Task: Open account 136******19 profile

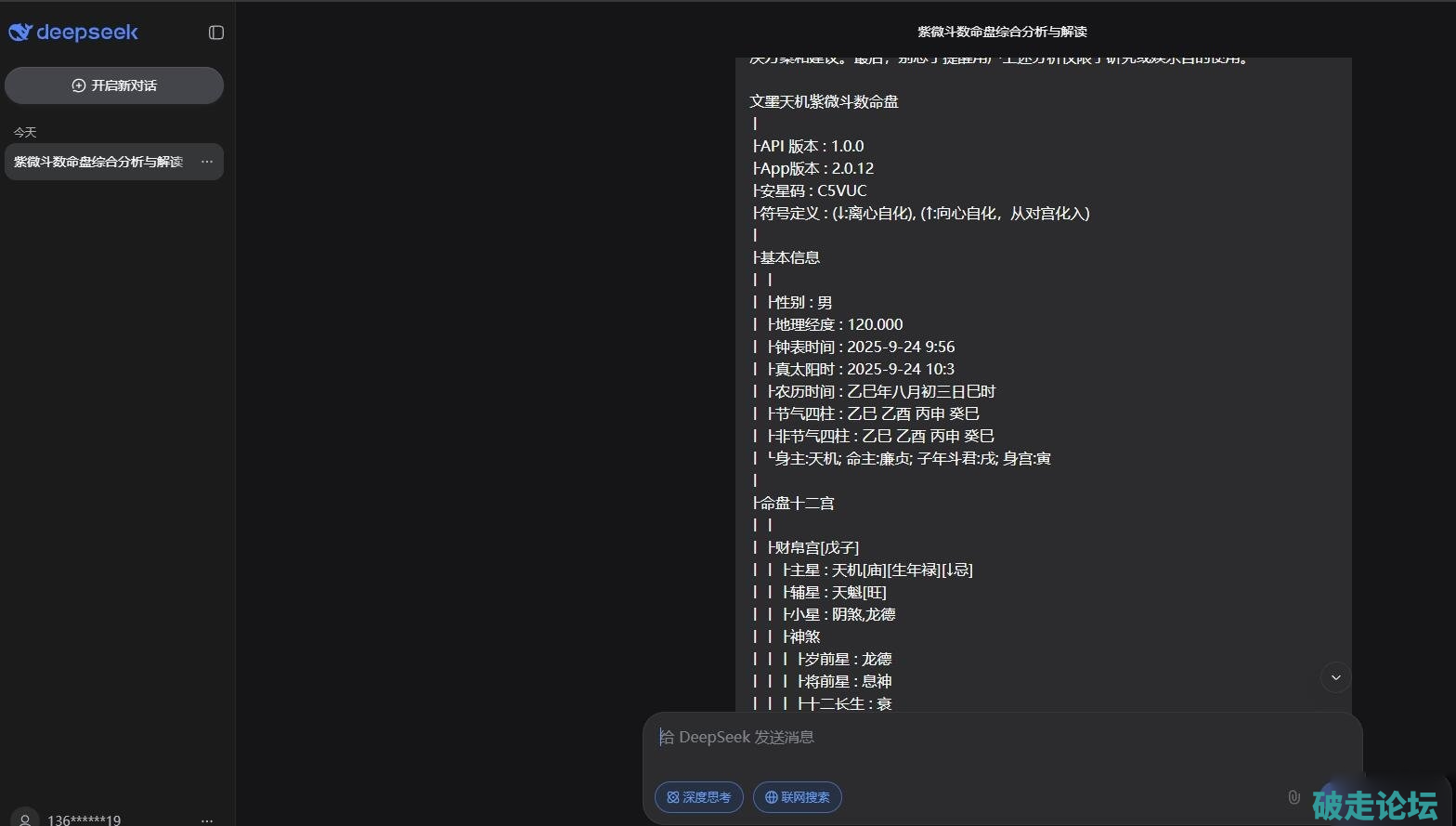Action: [x=84, y=819]
